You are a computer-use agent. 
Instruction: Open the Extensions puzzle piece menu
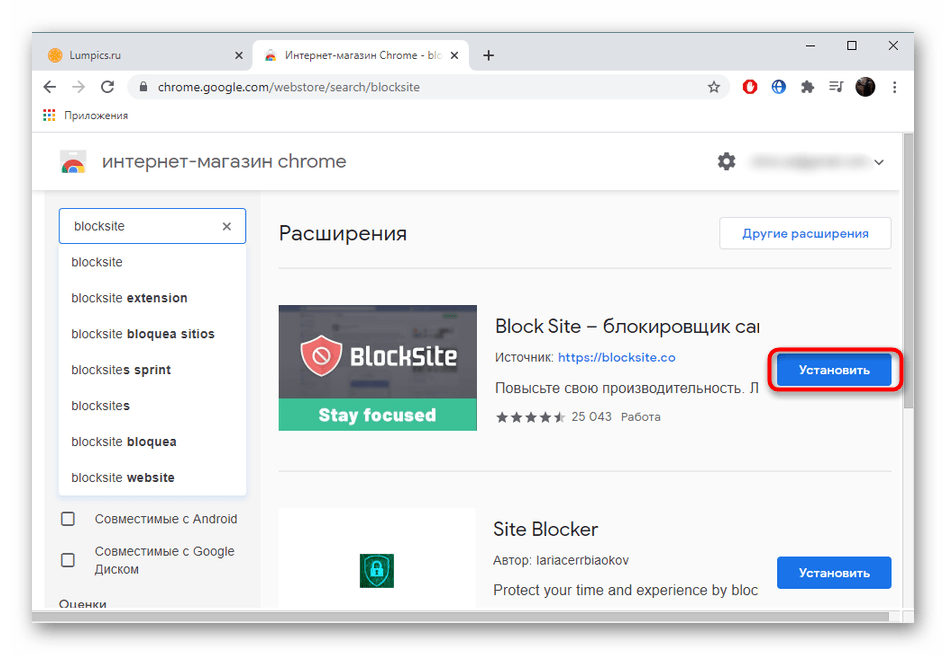[x=808, y=87]
